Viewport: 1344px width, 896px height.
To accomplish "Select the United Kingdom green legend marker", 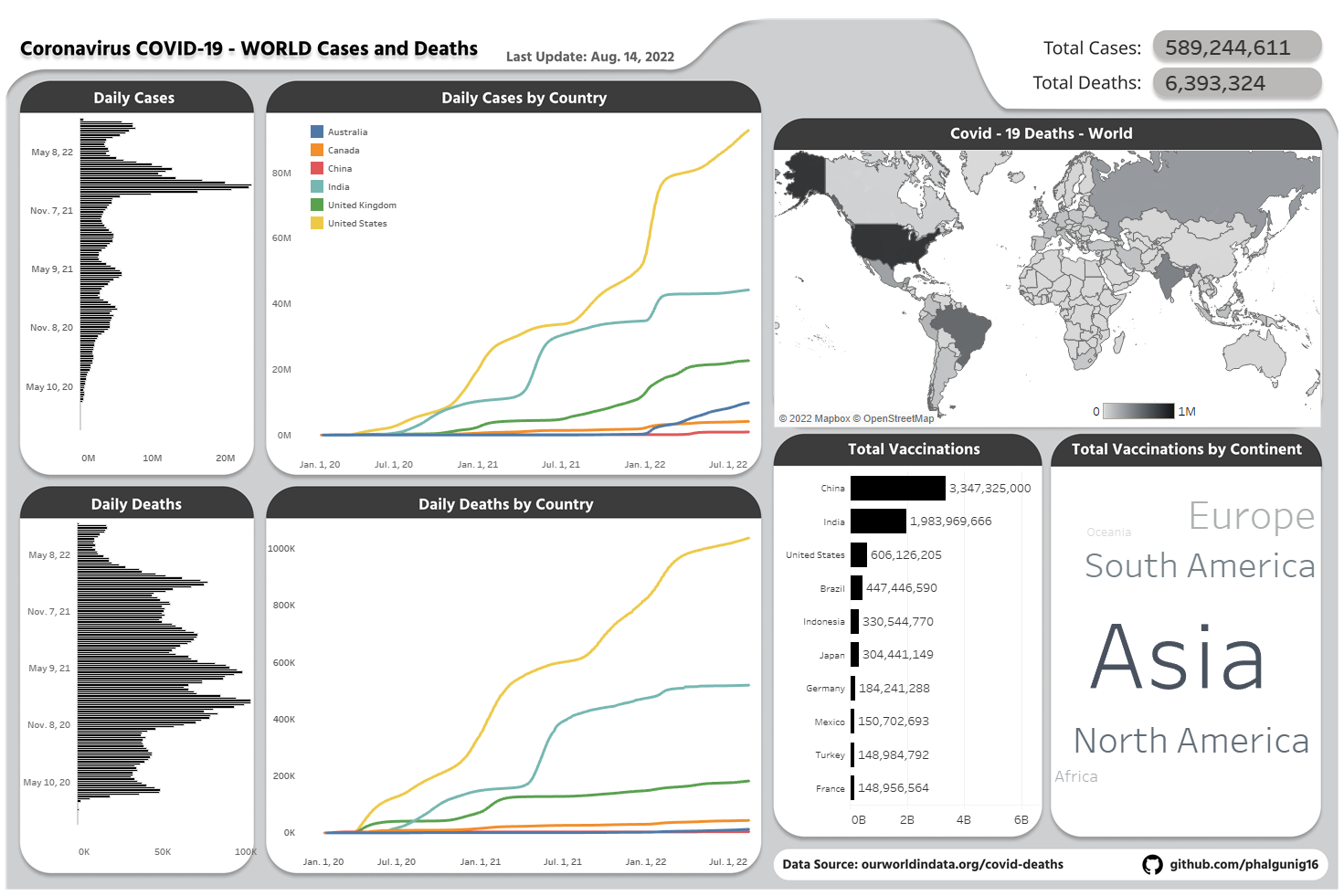I will [316, 205].
